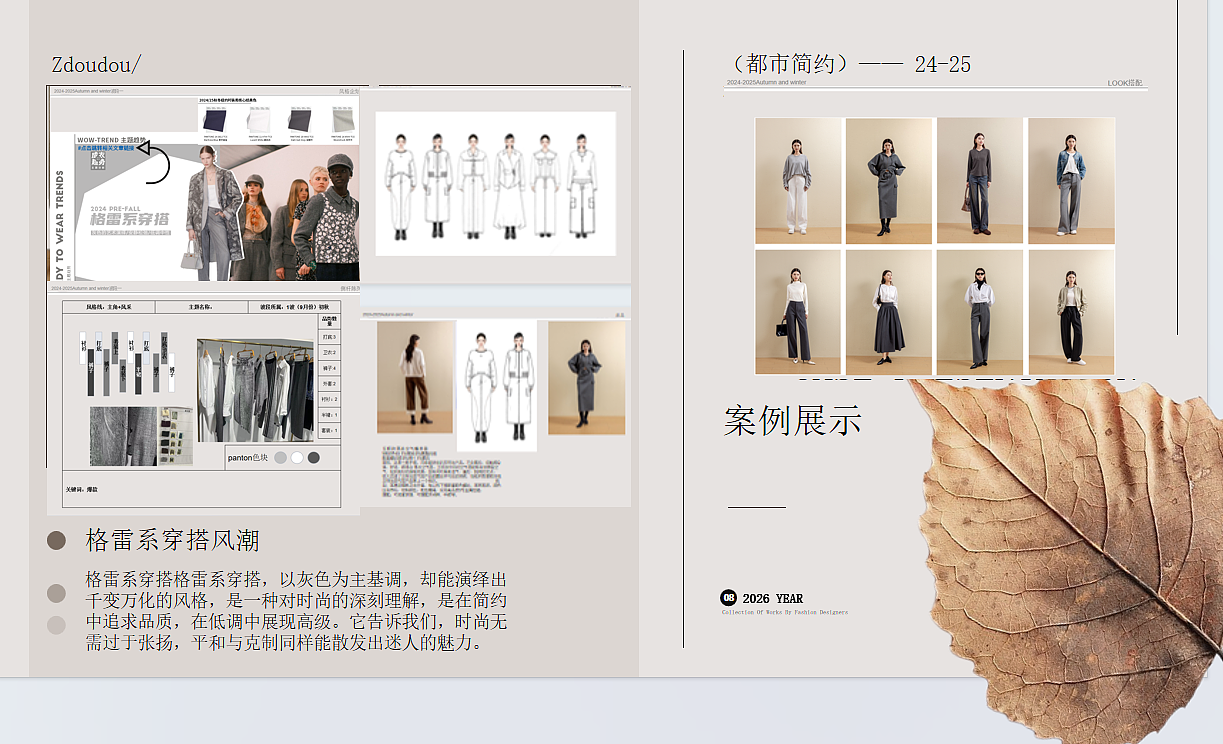1223x744 pixels.
Task: Open the six-figure fashion sketch image
Action: click(496, 183)
